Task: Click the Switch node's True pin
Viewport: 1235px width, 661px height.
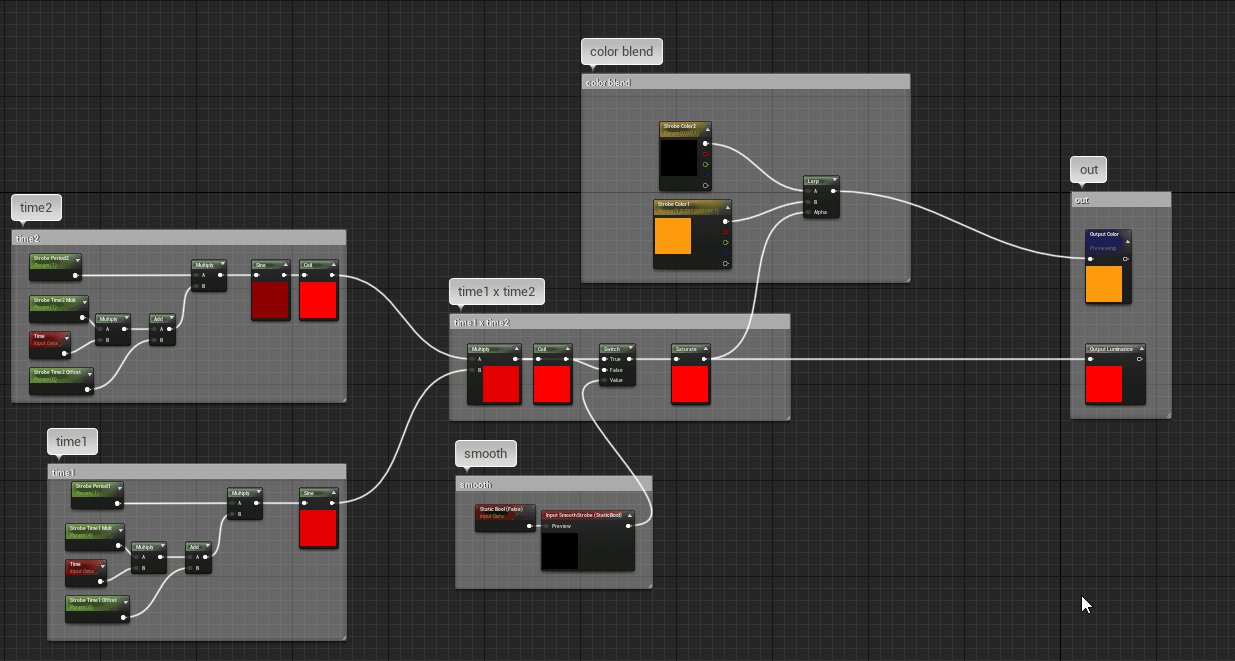Action: 604,359
